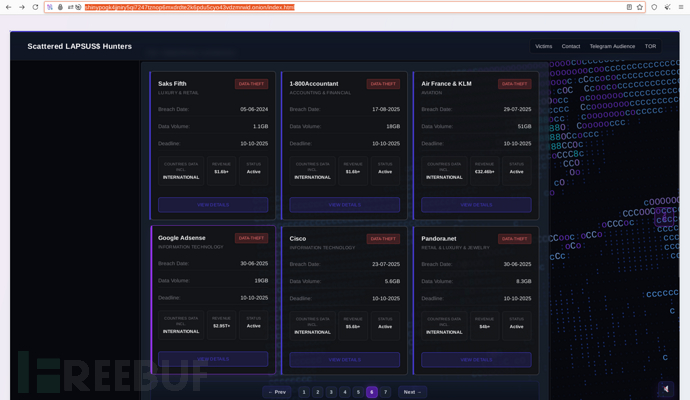Open reader view icon in address bar
The height and width of the screenshot is (400, 690).
pos(629,7)
